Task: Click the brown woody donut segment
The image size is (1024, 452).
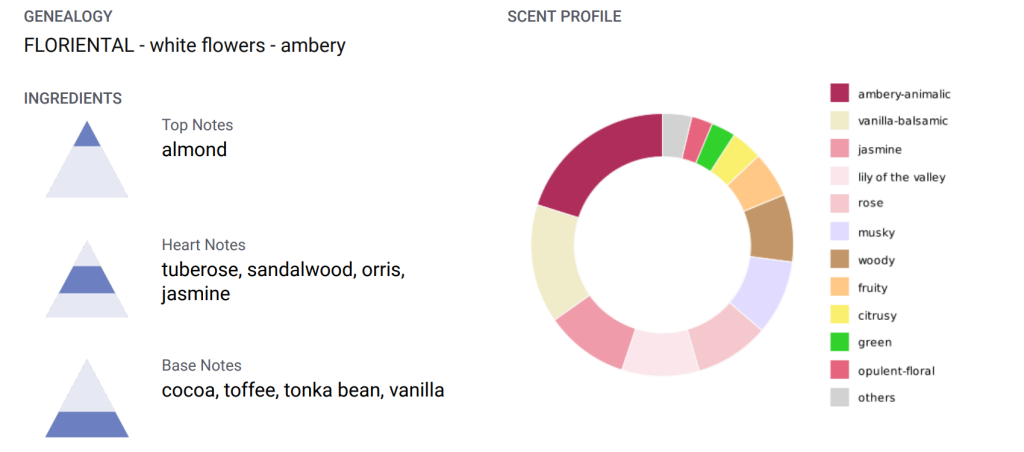Action: [x=769, y=227]
